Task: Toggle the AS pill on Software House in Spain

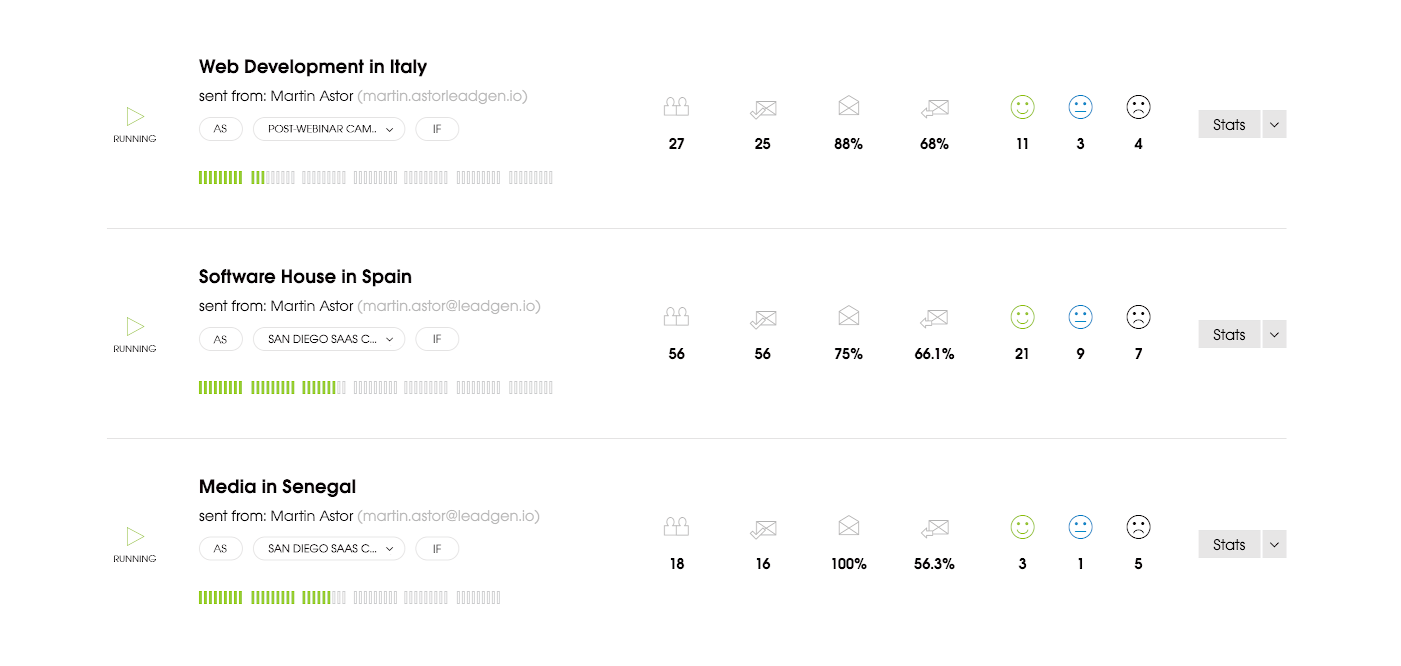Action: click(x=220, y=339)
